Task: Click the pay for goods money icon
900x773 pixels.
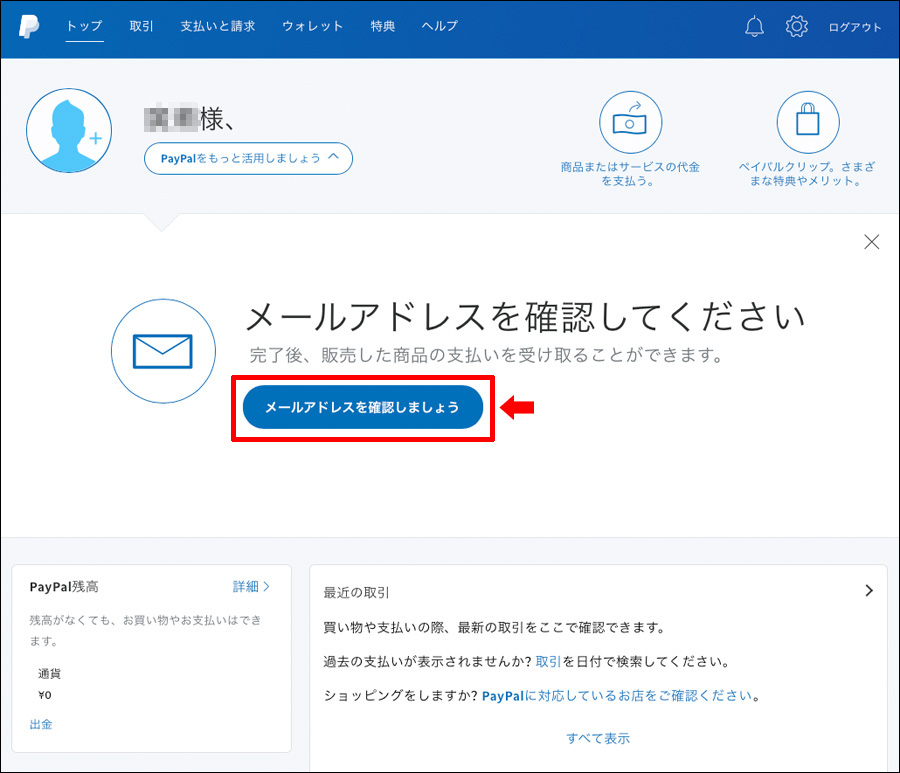Action: click(630, 122)
